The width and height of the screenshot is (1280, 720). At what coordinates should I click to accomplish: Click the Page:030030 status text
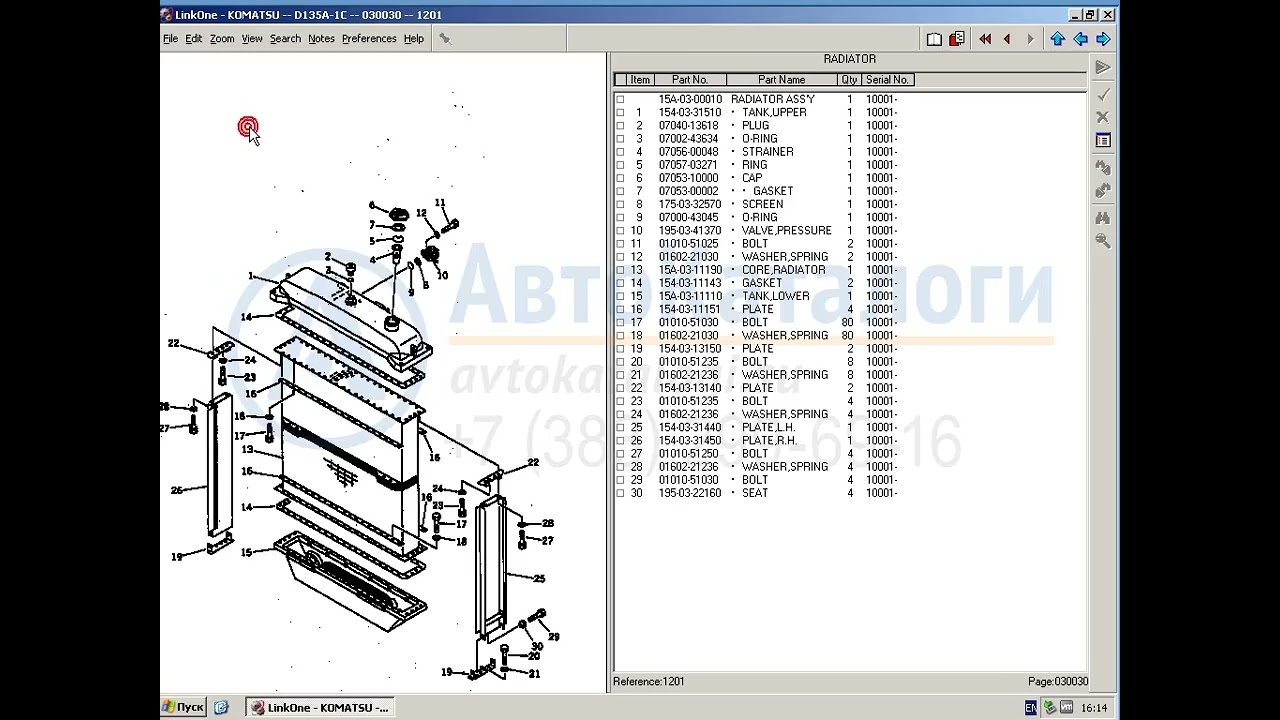[x=1058, y=682]
